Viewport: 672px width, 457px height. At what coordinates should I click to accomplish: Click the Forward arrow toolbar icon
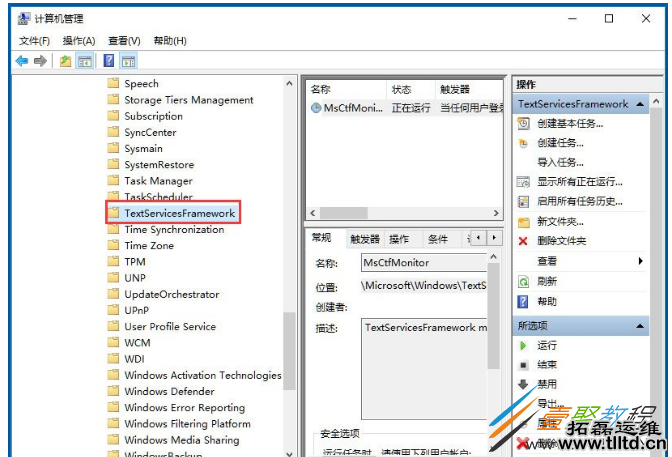[x=40, y=61]
